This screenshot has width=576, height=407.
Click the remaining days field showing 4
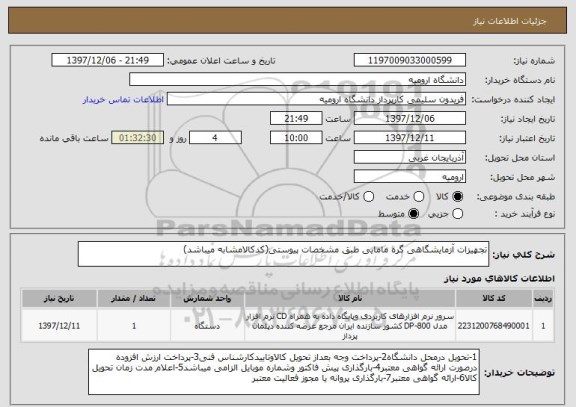[x=215, y=138]
